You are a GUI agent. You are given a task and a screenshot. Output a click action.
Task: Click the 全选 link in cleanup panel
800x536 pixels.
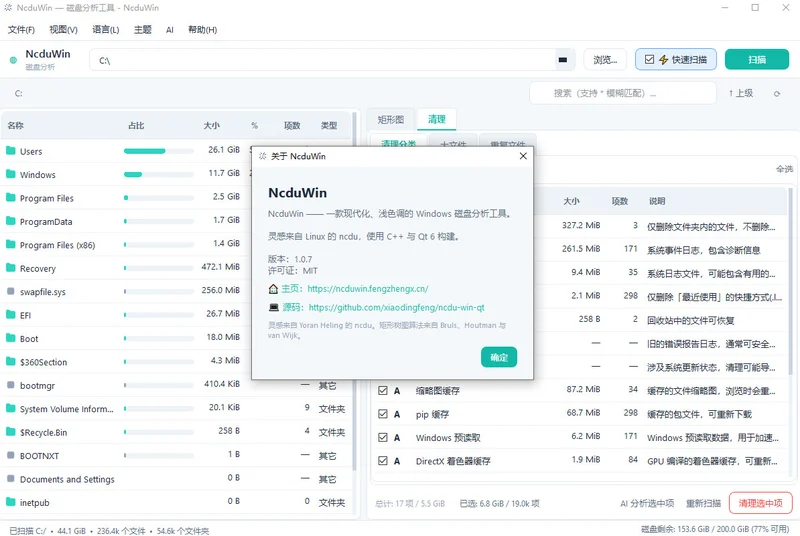click(784, 169)
